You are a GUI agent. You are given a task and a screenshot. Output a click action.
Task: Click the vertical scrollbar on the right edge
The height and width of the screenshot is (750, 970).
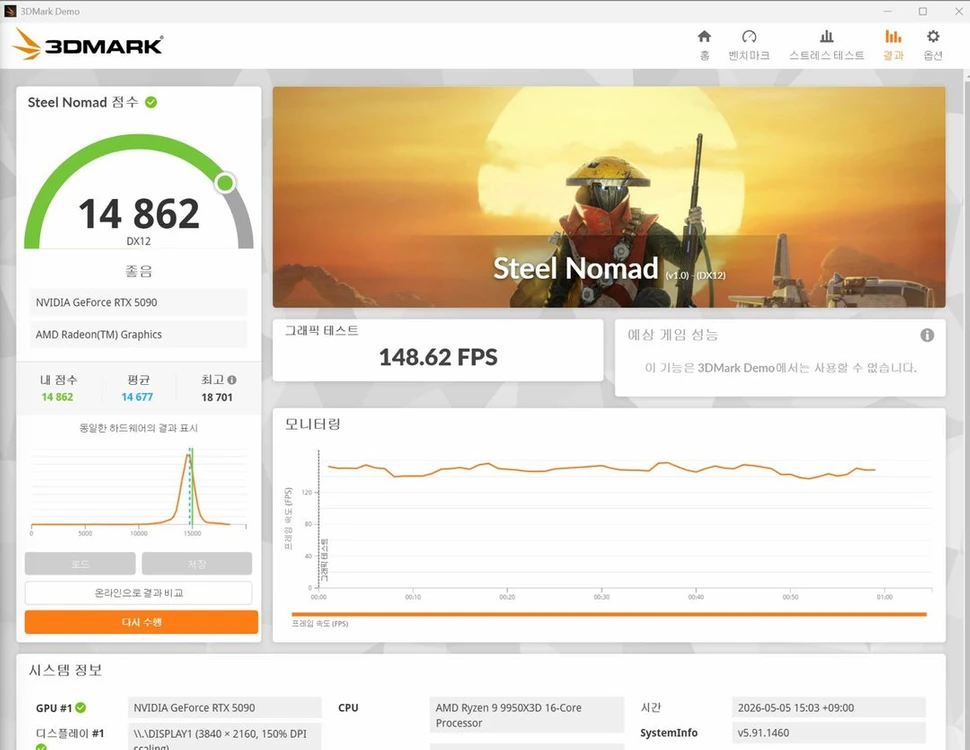[966, 408]
